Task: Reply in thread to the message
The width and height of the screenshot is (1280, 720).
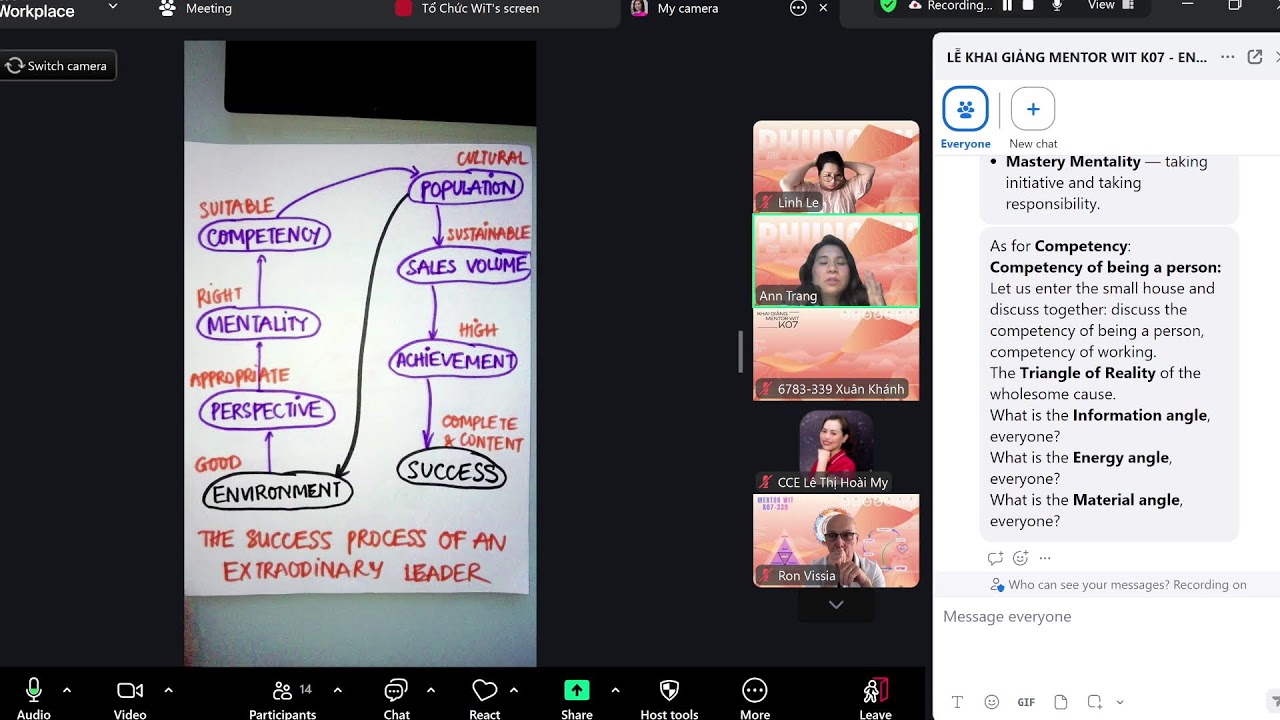Action: (995, 558)
